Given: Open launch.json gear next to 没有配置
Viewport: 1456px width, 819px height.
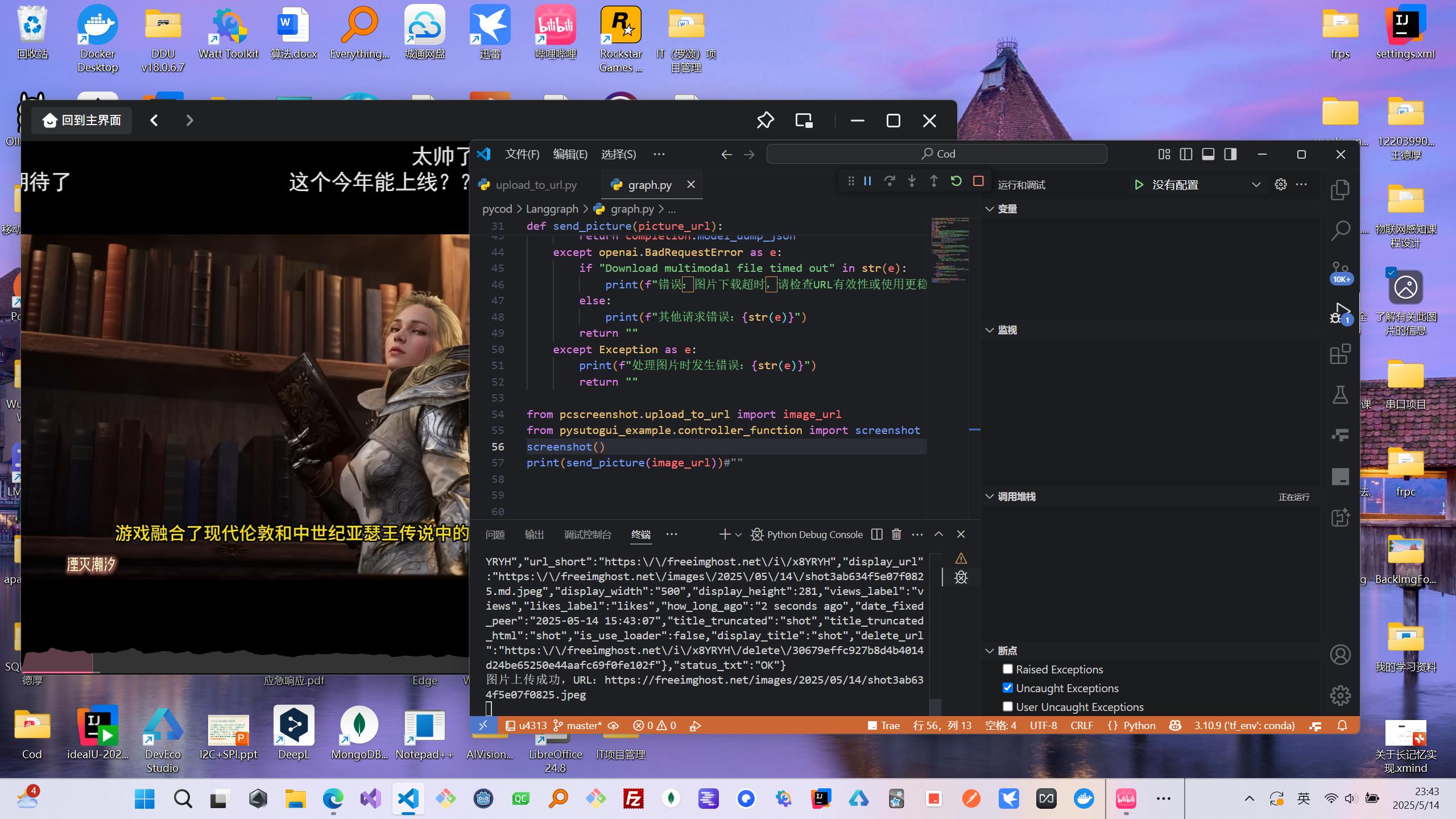Looking at the screenshot, I should (x=1280, y=184).
